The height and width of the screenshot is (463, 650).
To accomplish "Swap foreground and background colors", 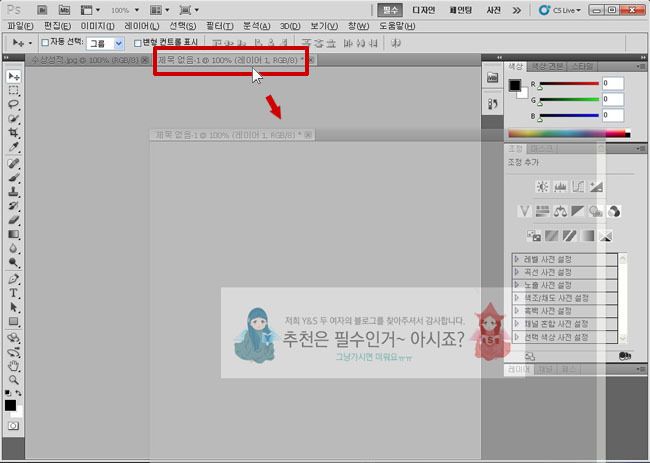I will click(19, 393).
